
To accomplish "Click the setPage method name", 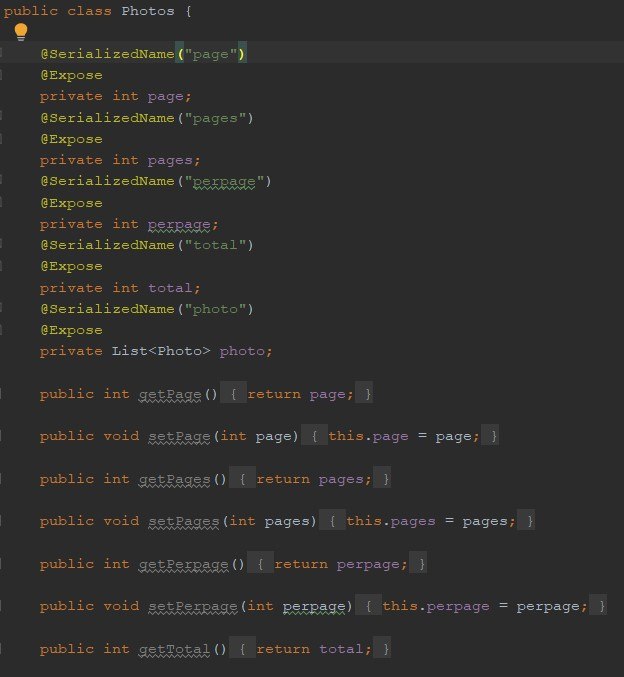I will coord(179,436).
